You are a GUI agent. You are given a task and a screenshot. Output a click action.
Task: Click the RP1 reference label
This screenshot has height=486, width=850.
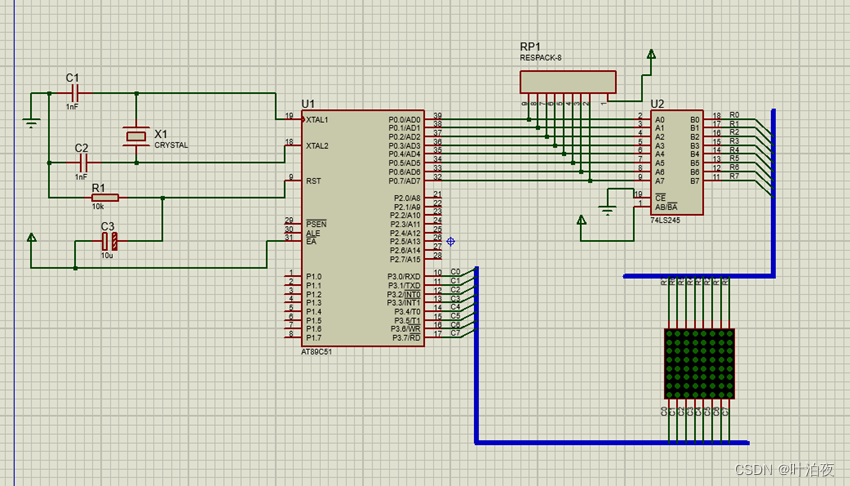click(530, 47)
